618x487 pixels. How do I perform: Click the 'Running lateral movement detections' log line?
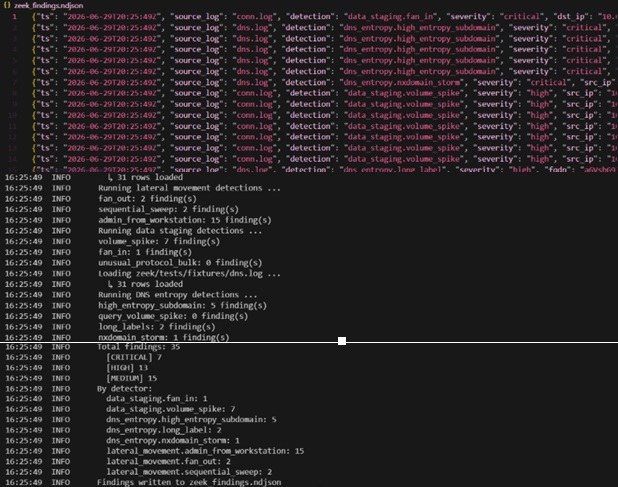click(190, 188)
